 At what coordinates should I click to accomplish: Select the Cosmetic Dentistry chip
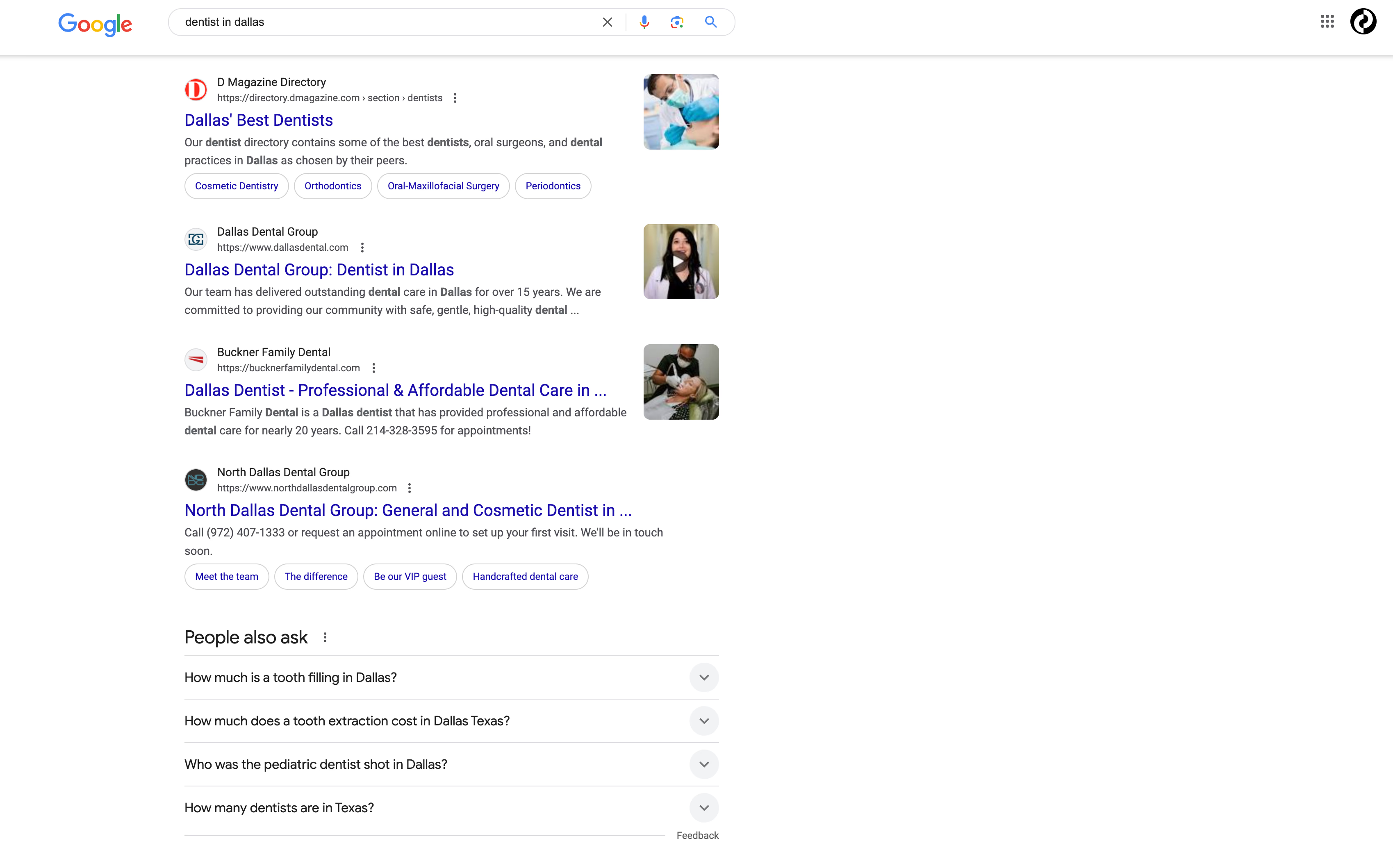pos(237,186)
